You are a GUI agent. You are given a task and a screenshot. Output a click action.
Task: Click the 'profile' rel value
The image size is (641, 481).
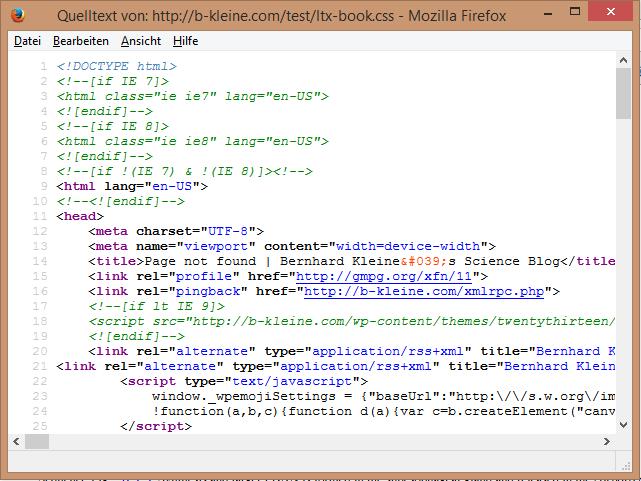point(204,276)
